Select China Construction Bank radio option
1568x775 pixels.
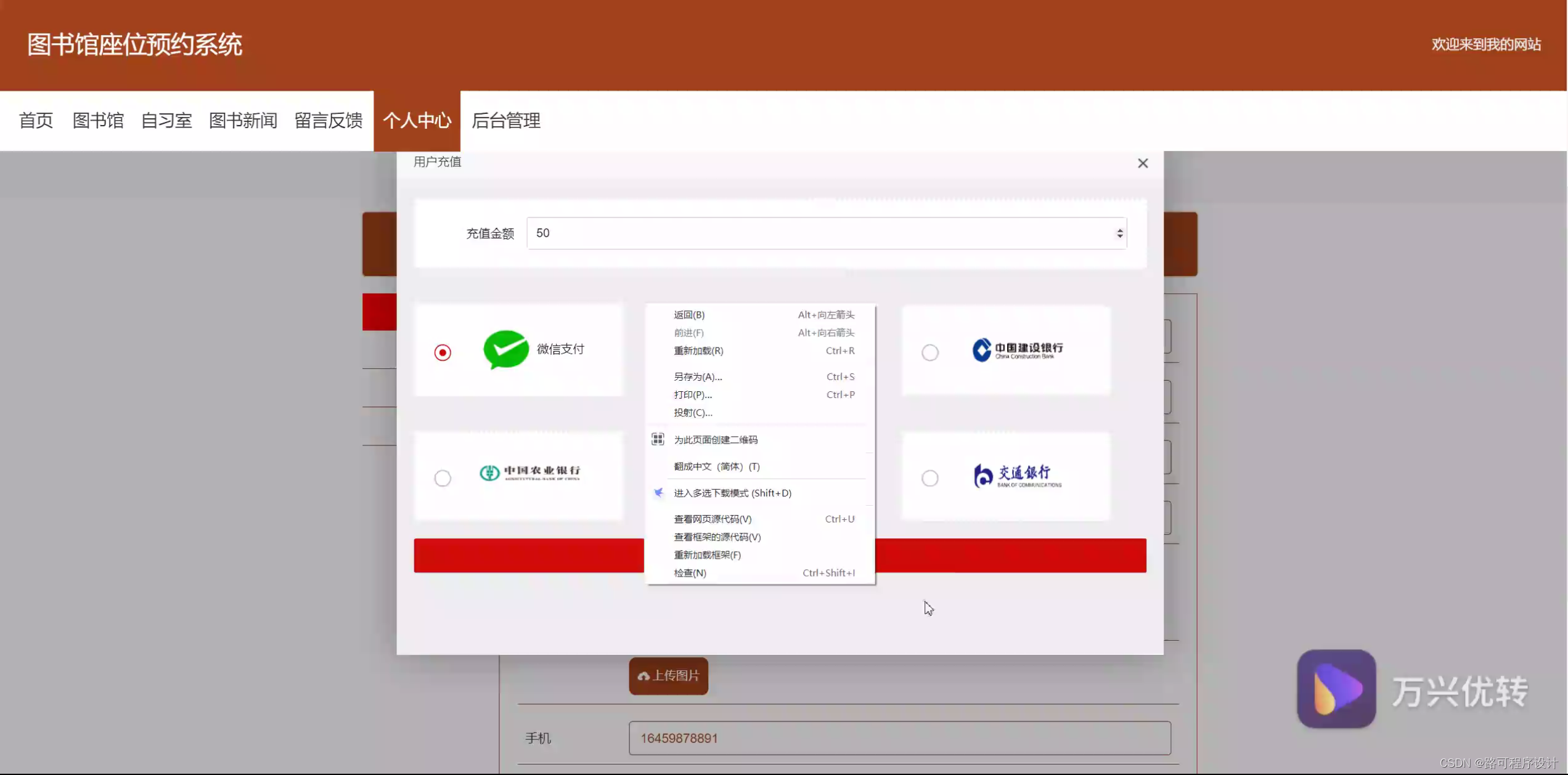click(x=929, y=352)
